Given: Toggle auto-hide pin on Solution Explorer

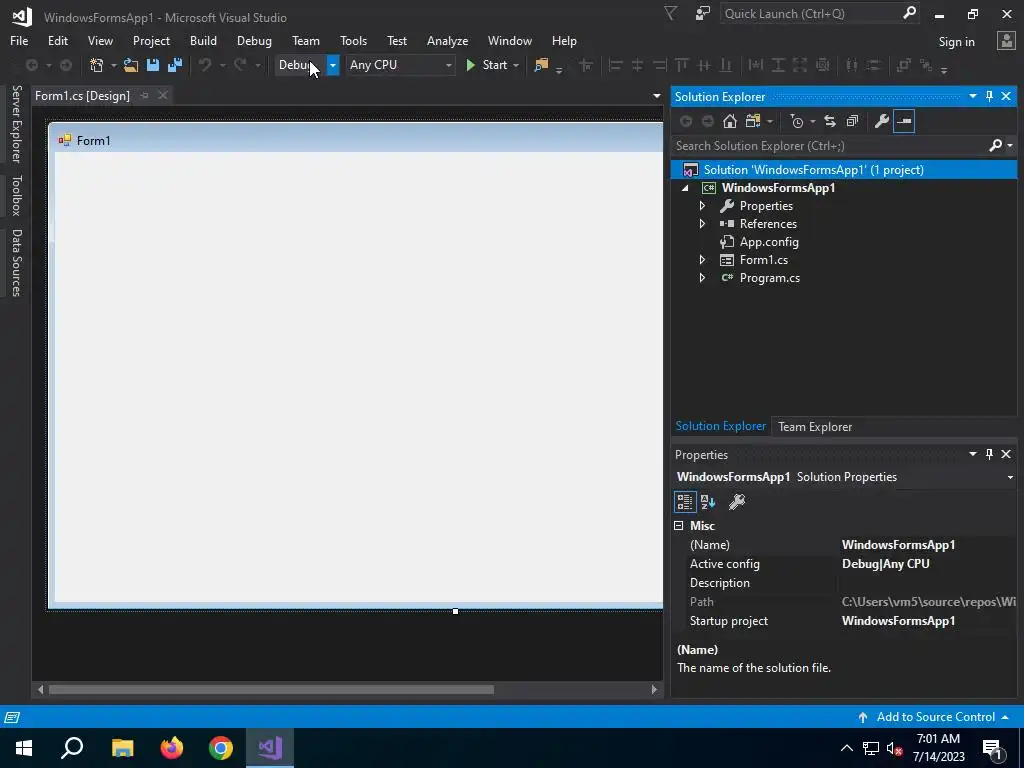Looking at the screenshot, I should [x=989, y=97].
